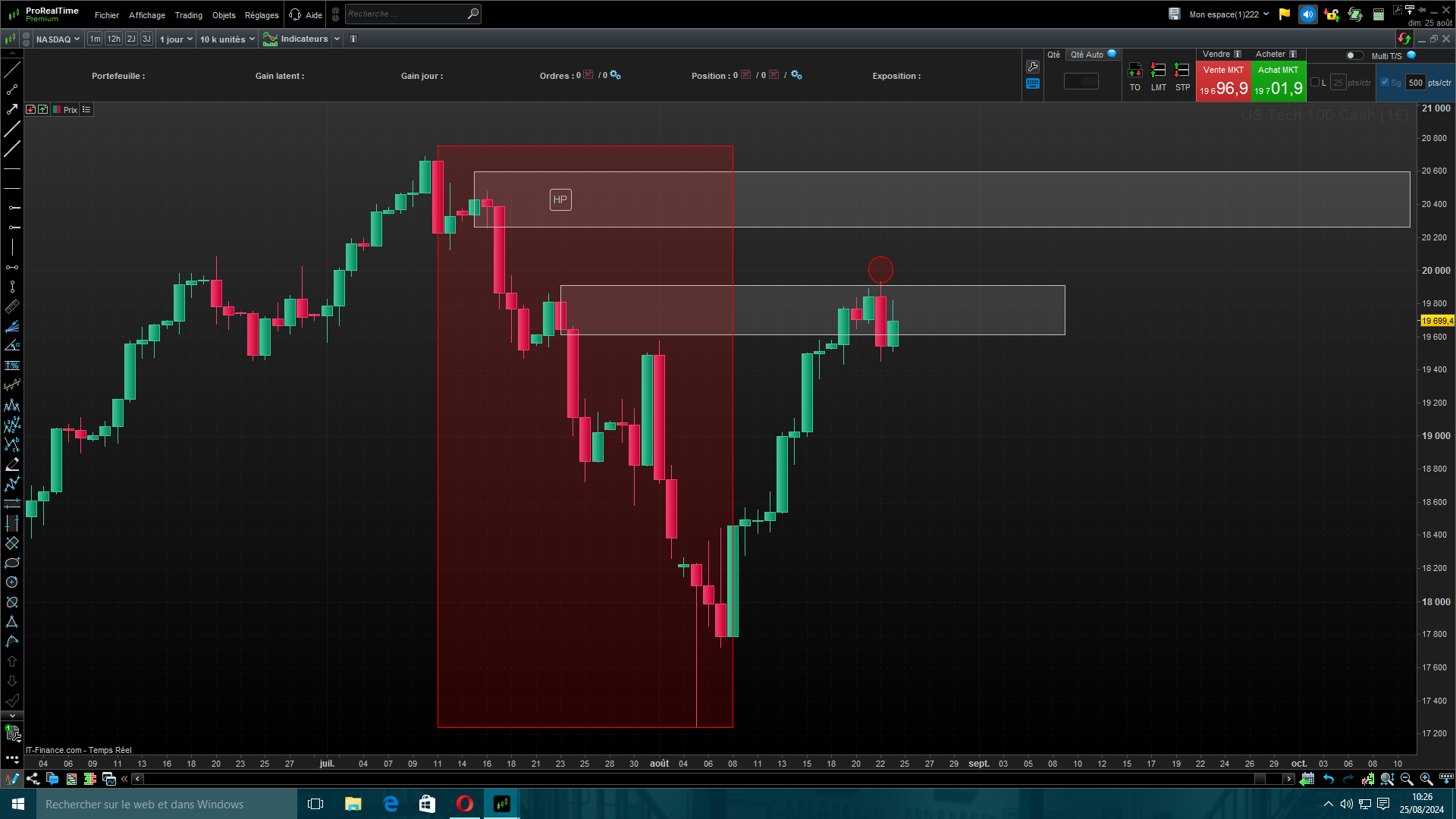Viewport: 1456px width, 819px height.
Task: Open the Trading menu
Action: [x=188, y=15]
